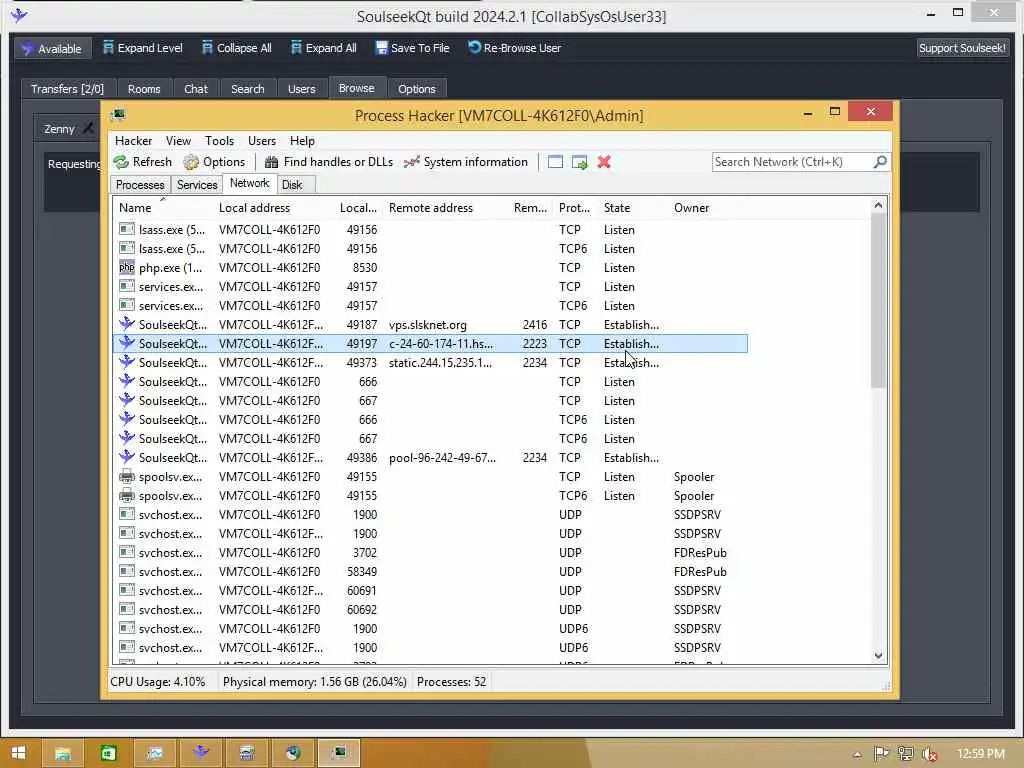The image size is (1024, 768).
Task: Click Collapse All in SoulseekQt toolbar
Action: pos(236,48)
